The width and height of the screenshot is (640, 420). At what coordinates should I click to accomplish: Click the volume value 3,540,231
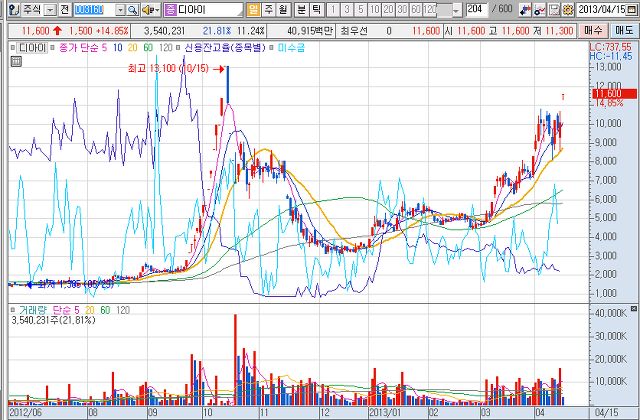164,31
